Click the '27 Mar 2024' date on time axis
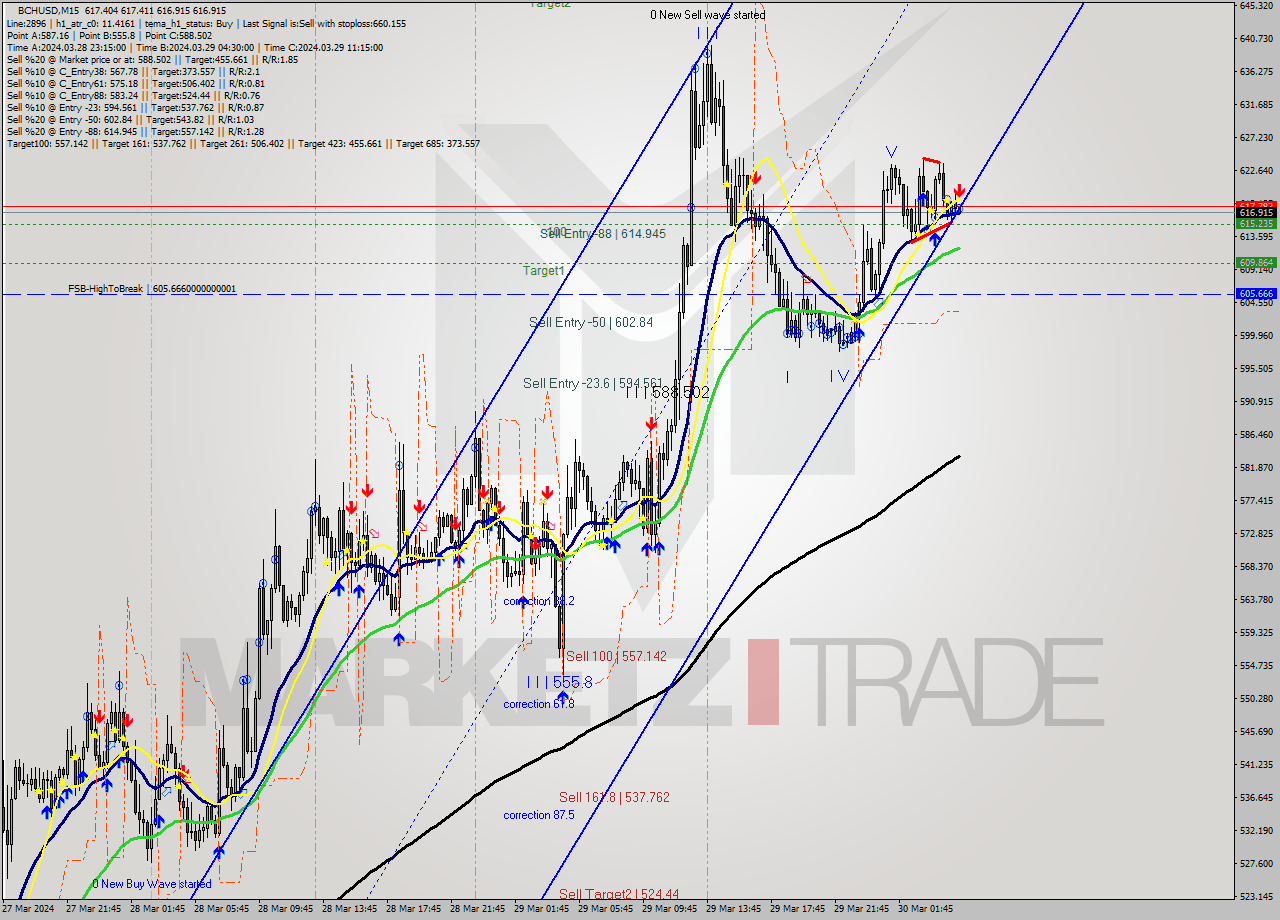Screen dimensions: 1280x920 [28, 909]
